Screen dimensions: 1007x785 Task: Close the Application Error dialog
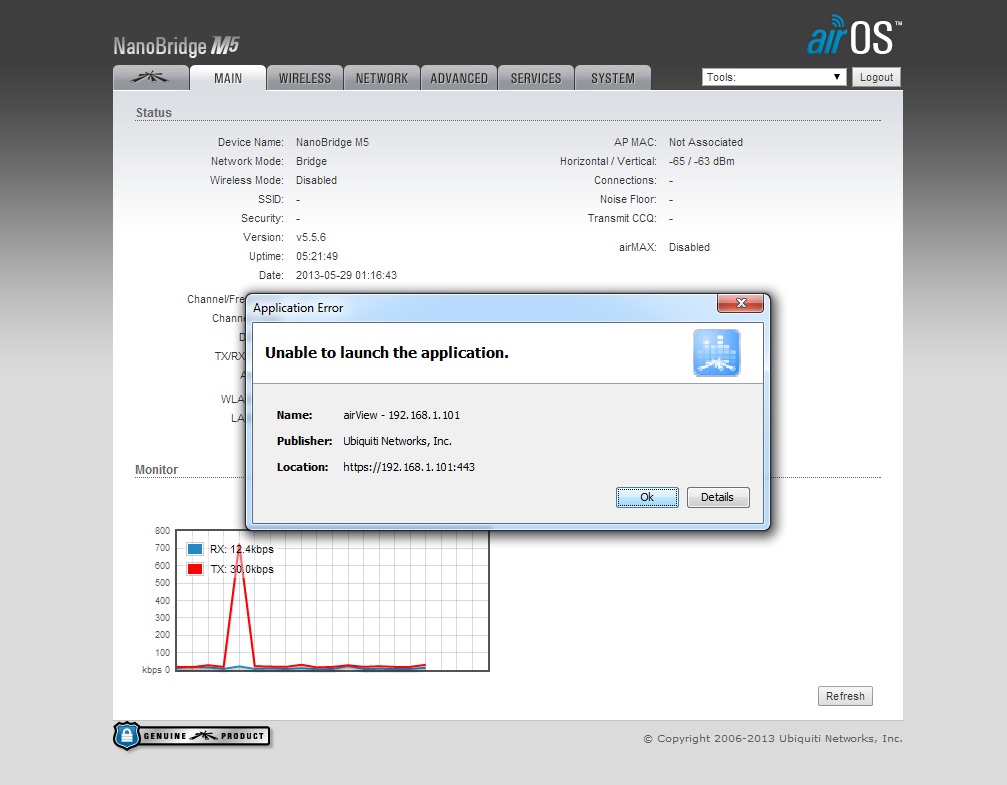[740, 303]
